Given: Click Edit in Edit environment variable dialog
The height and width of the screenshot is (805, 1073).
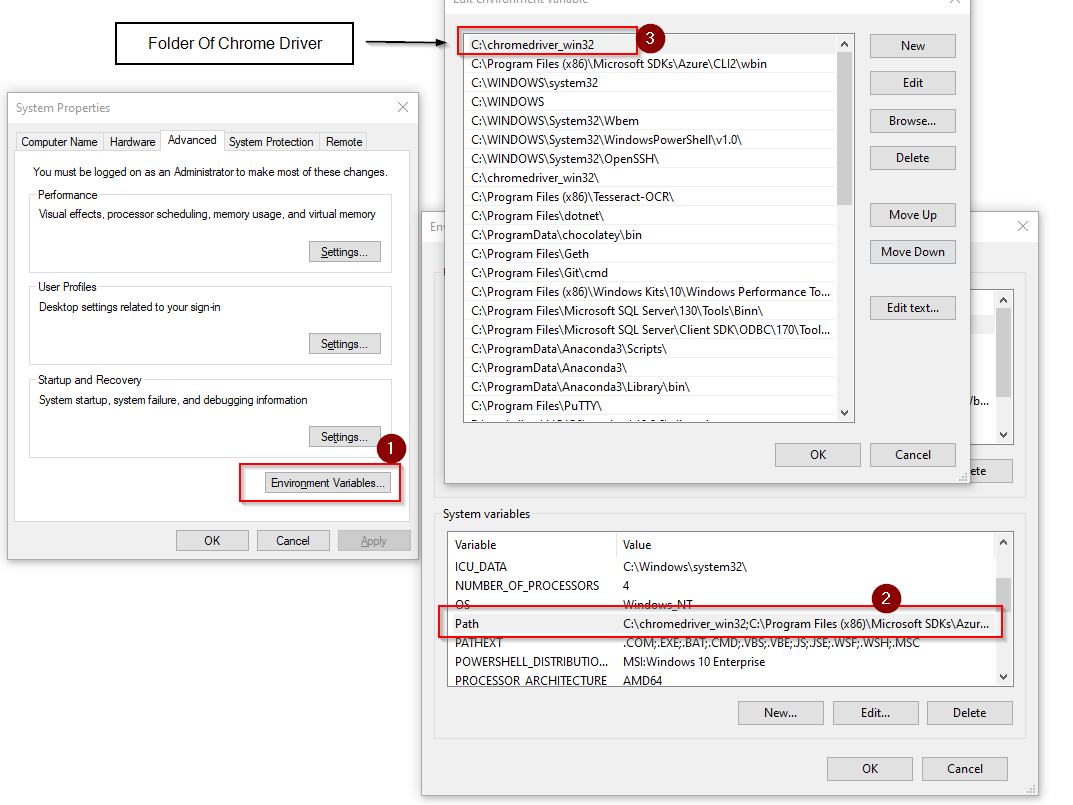Looking at the screenshot, I should coord(913,83).
